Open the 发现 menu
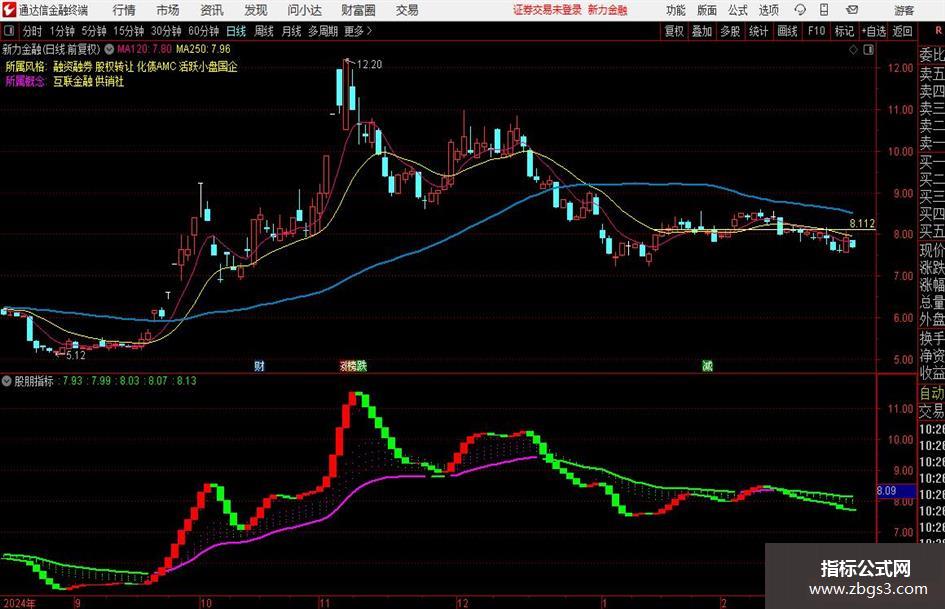Viewport: 945px width, 609px height. click(256, 10)
